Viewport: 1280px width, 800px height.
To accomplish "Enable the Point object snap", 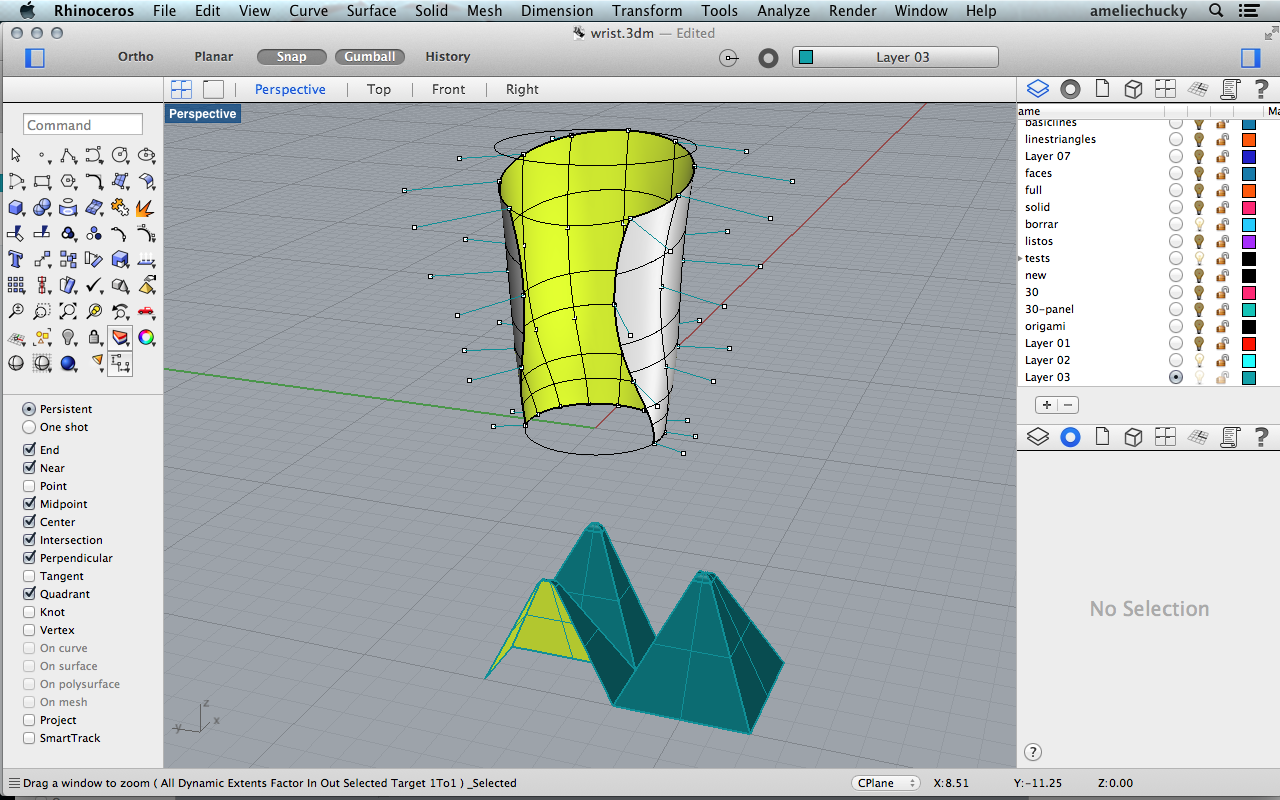I will [x=30, y=486].
